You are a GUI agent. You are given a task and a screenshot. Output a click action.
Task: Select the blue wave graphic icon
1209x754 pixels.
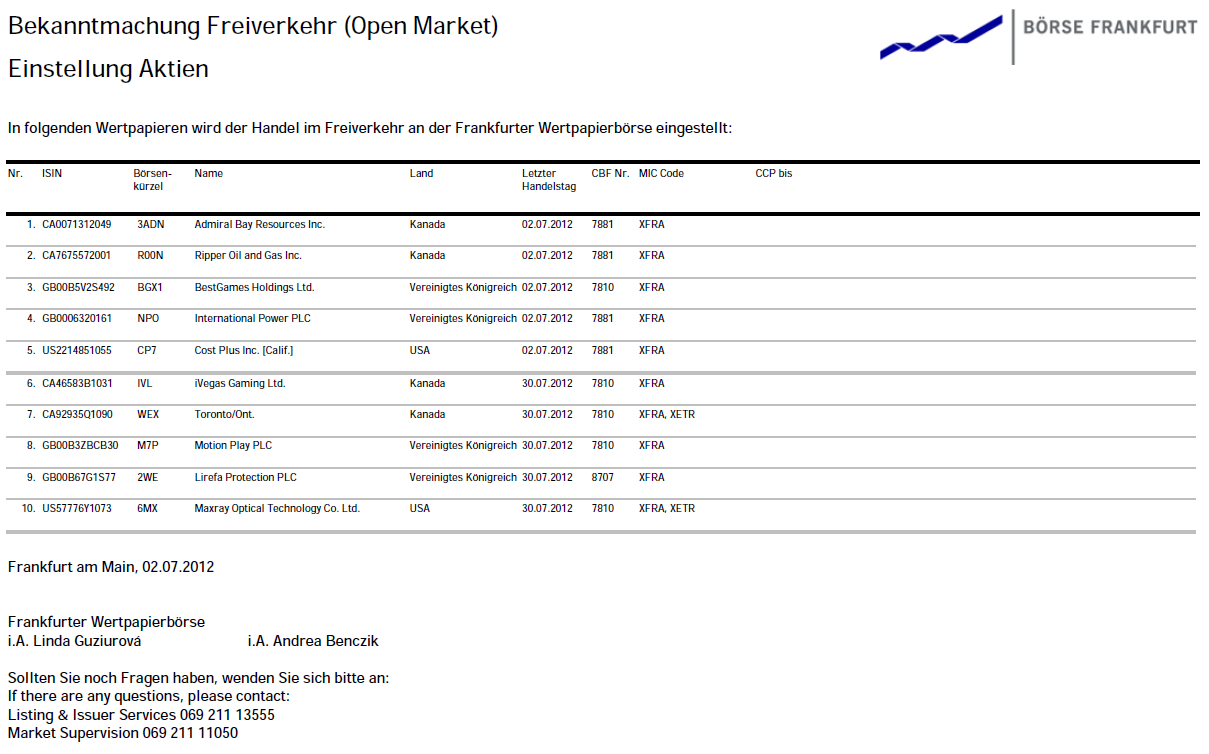pos(938,38)
